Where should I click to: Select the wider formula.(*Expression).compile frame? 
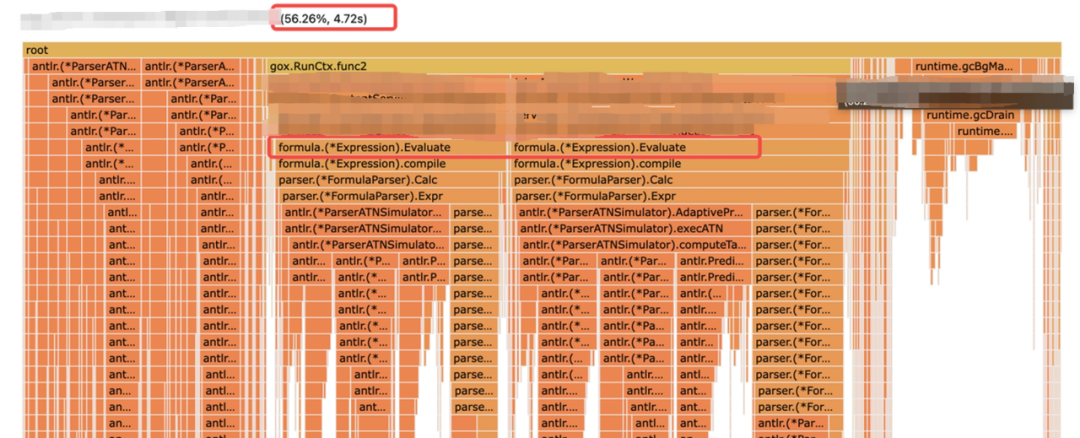tap(678, 164)
